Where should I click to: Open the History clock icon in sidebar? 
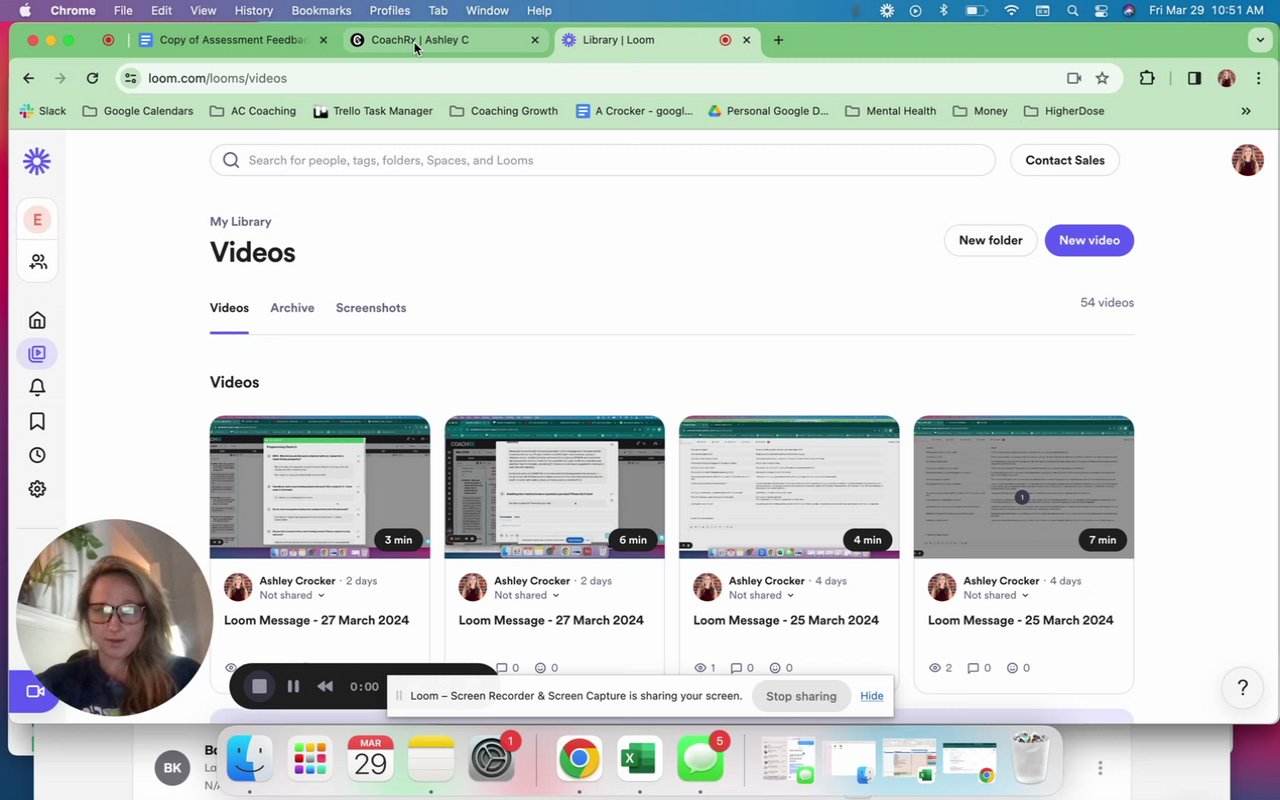pos(37,455)
